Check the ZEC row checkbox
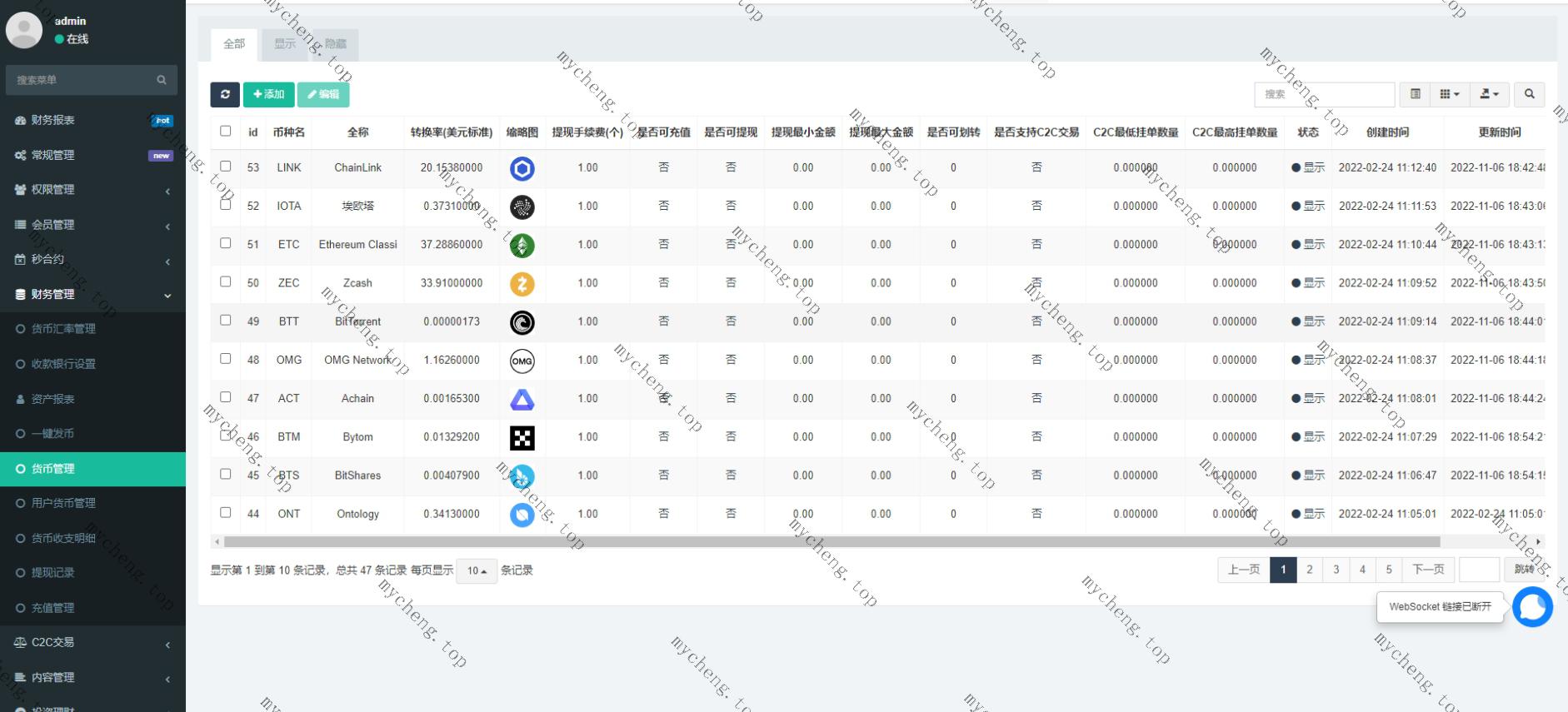Image resolution: width=1568 pixels, height=712 pixels. 225,281
